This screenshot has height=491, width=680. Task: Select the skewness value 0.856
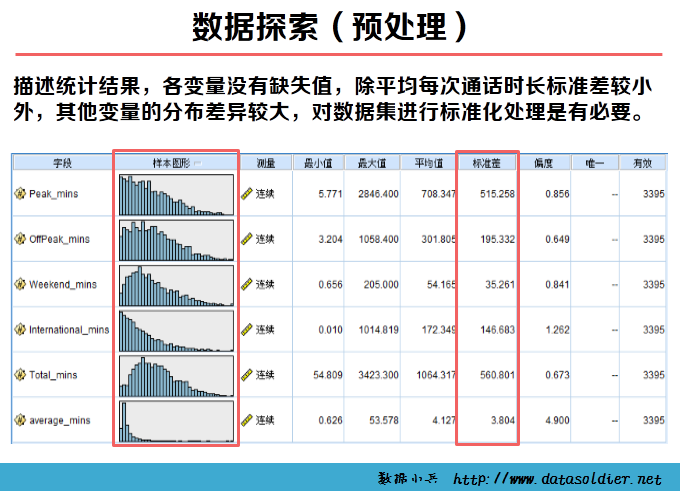557,194
